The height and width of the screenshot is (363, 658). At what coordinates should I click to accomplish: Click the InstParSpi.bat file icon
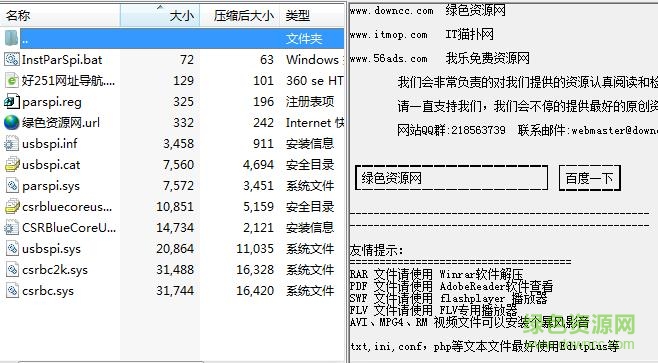[x=11, y=60]
